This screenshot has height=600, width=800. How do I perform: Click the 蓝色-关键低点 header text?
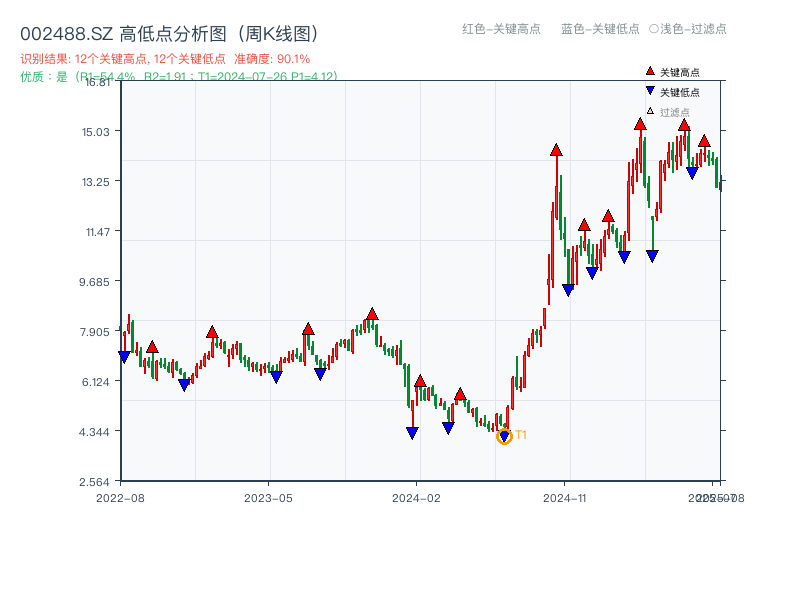600,29
